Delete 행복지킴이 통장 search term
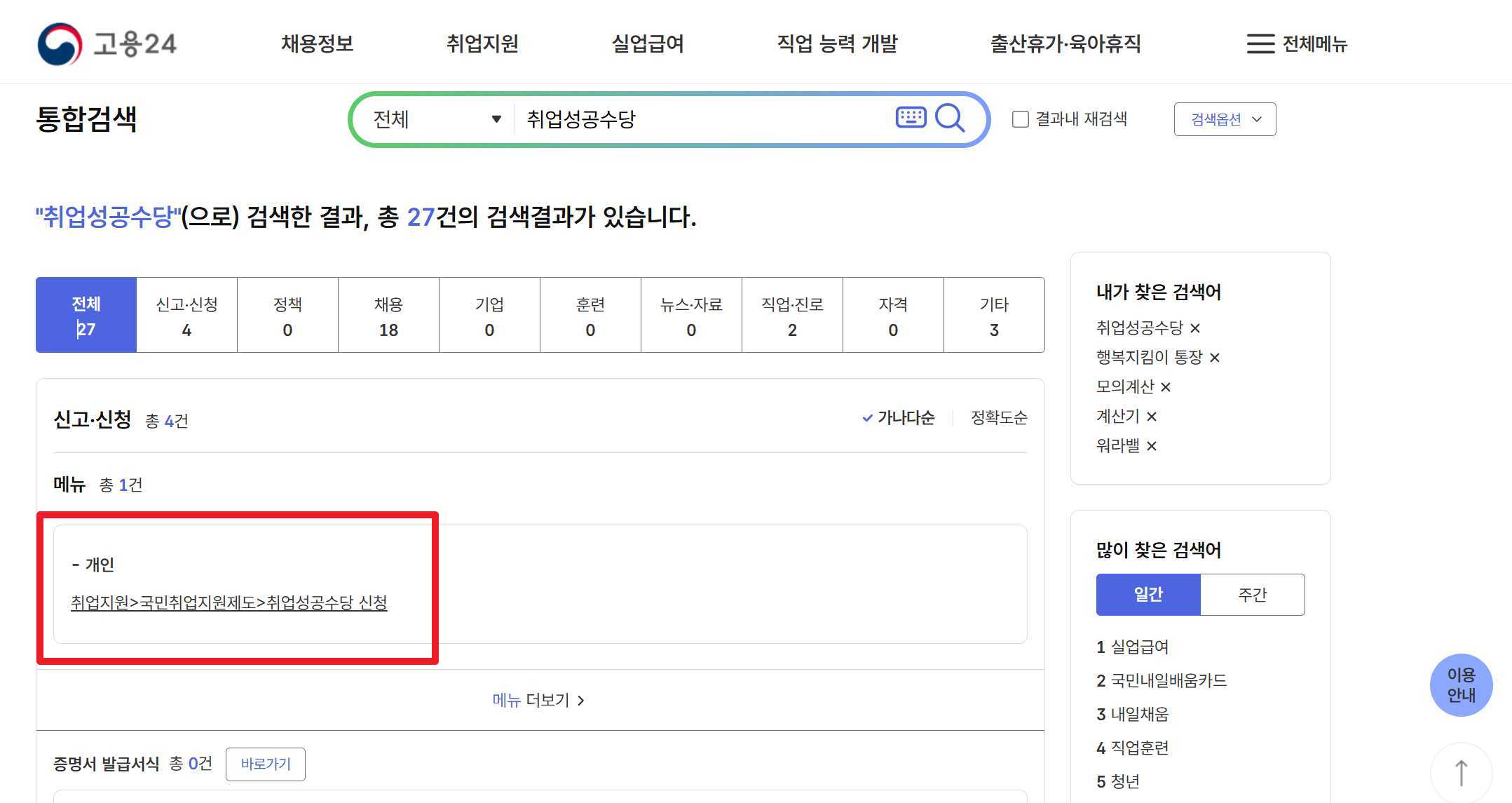The width and height of the screenshot is (1512, 803). [x=1215, y=357]
